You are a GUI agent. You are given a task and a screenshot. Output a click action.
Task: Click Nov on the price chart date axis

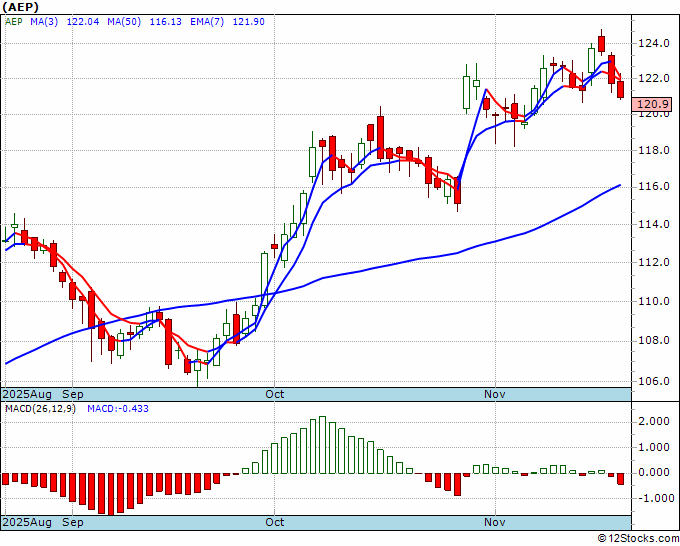click(x=495, y=394)
